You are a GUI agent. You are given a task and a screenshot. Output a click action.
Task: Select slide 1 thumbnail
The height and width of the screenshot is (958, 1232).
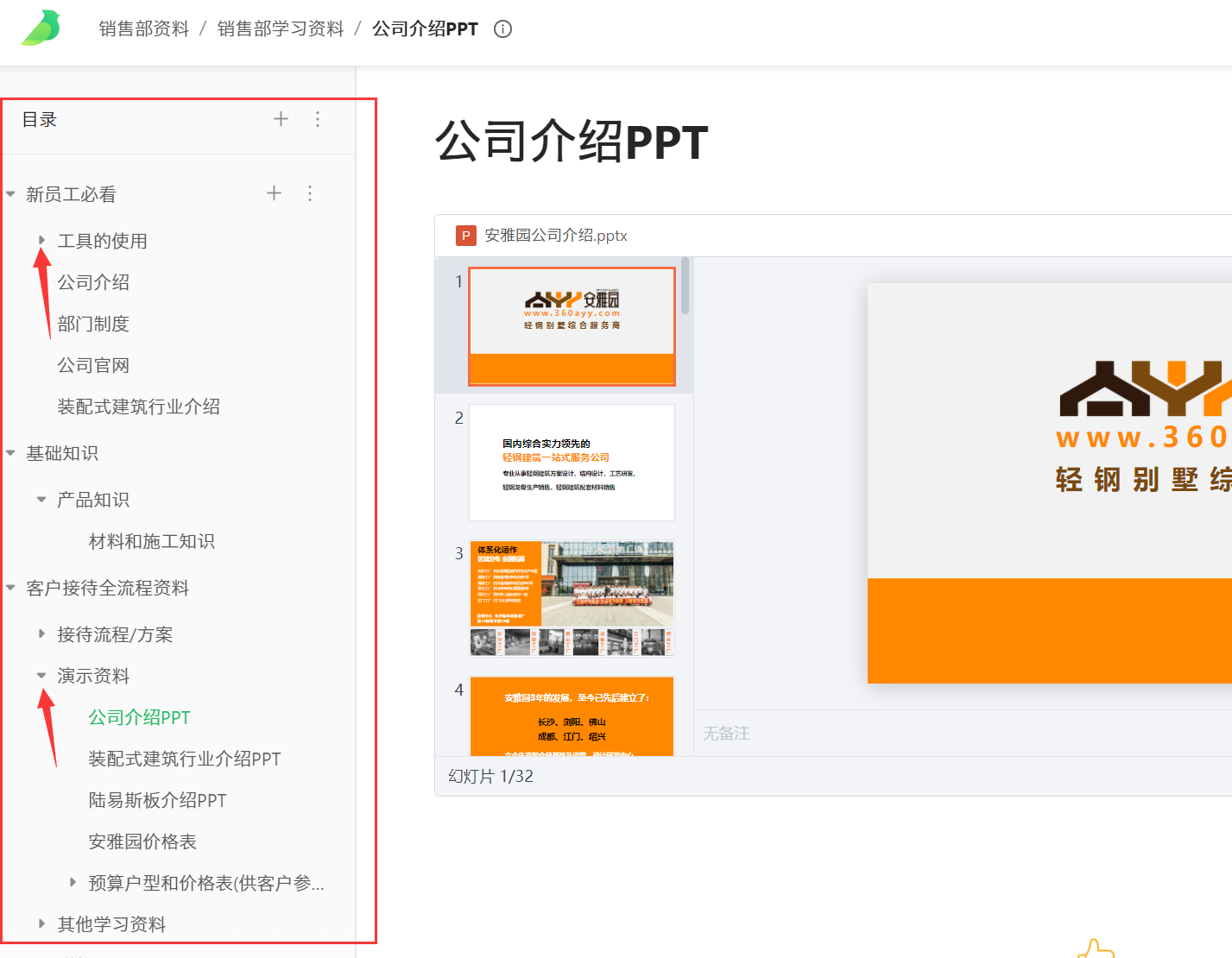coord(572,326)
